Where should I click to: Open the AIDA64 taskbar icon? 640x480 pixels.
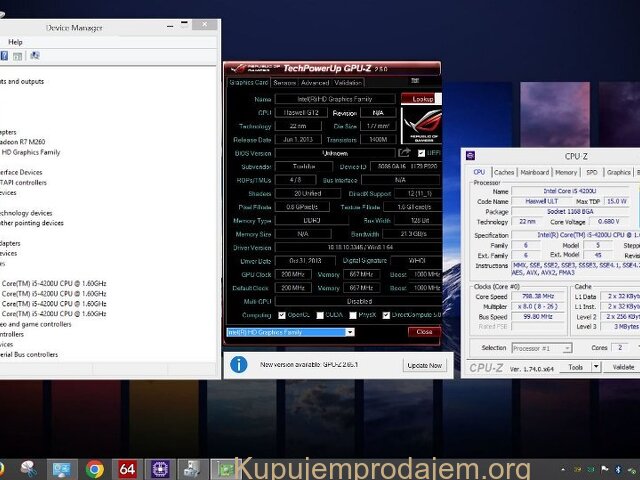click(x=127, y=468)
